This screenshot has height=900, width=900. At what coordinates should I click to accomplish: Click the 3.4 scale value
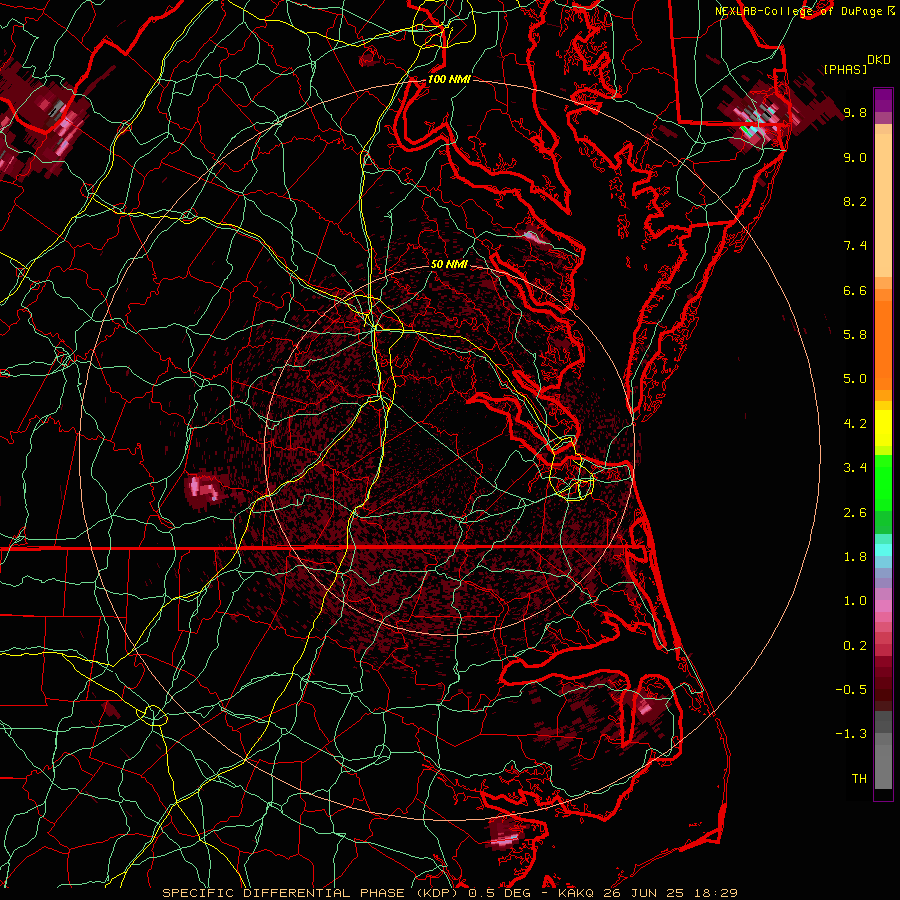[855, 468]
